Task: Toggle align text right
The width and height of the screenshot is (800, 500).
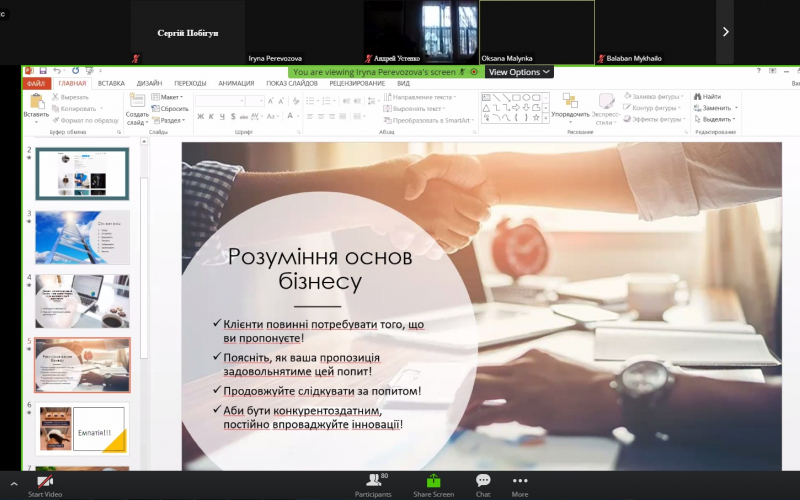Action: coord(332,116)
